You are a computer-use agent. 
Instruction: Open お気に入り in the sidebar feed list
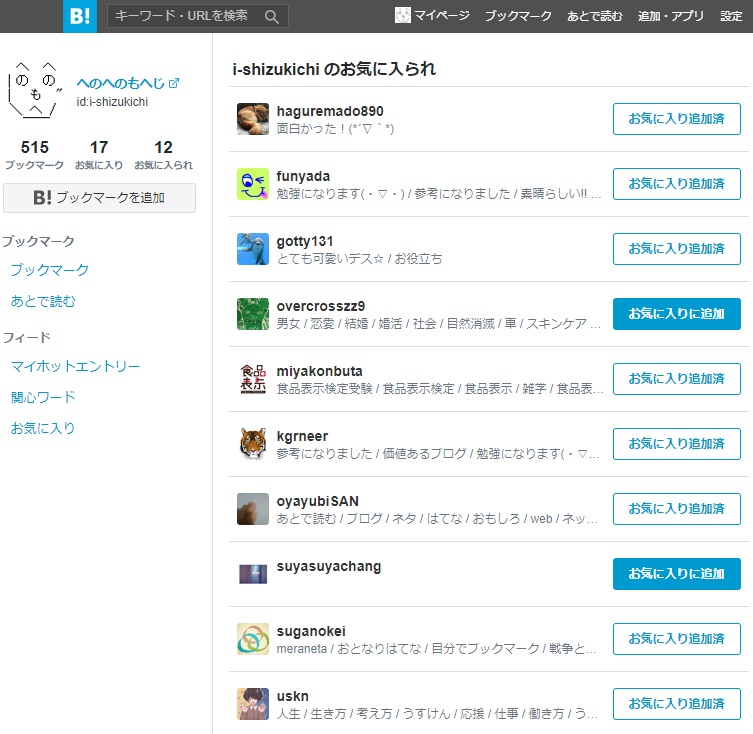(x=43, y=428)
